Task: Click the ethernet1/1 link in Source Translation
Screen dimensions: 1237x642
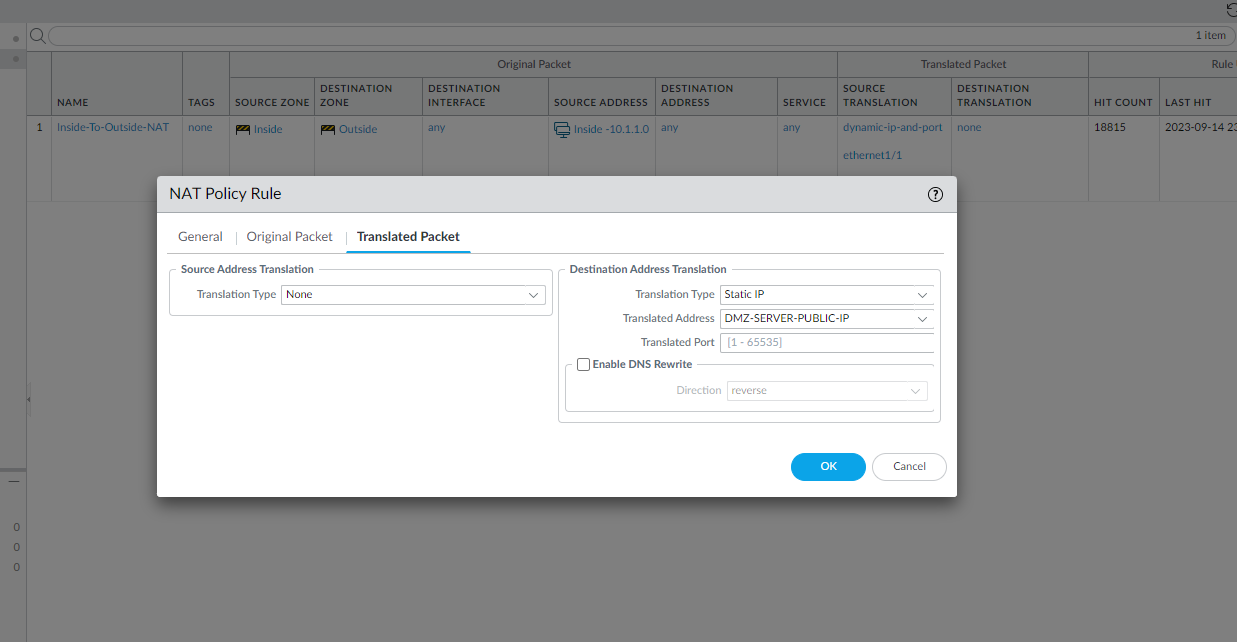Action: [x=870, y=153]
